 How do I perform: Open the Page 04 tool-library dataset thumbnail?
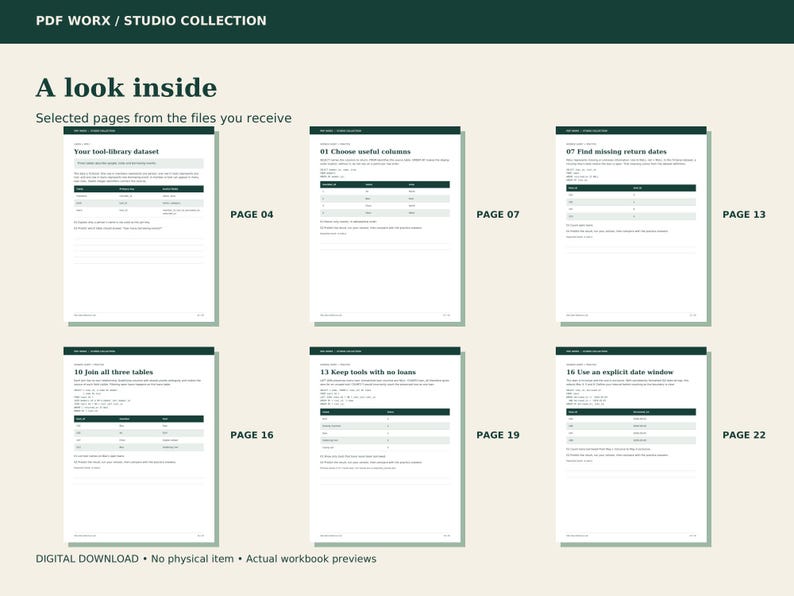tap(139, 224)
